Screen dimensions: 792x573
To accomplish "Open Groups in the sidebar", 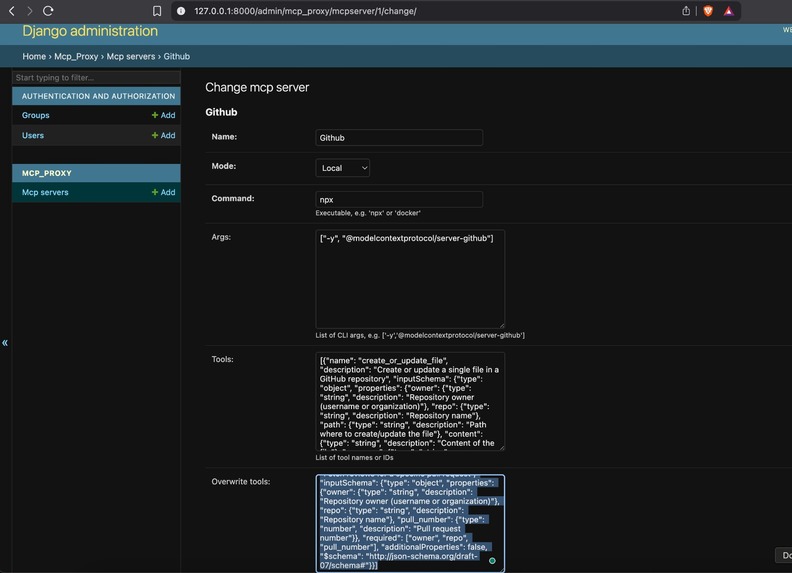I will 35,115.
